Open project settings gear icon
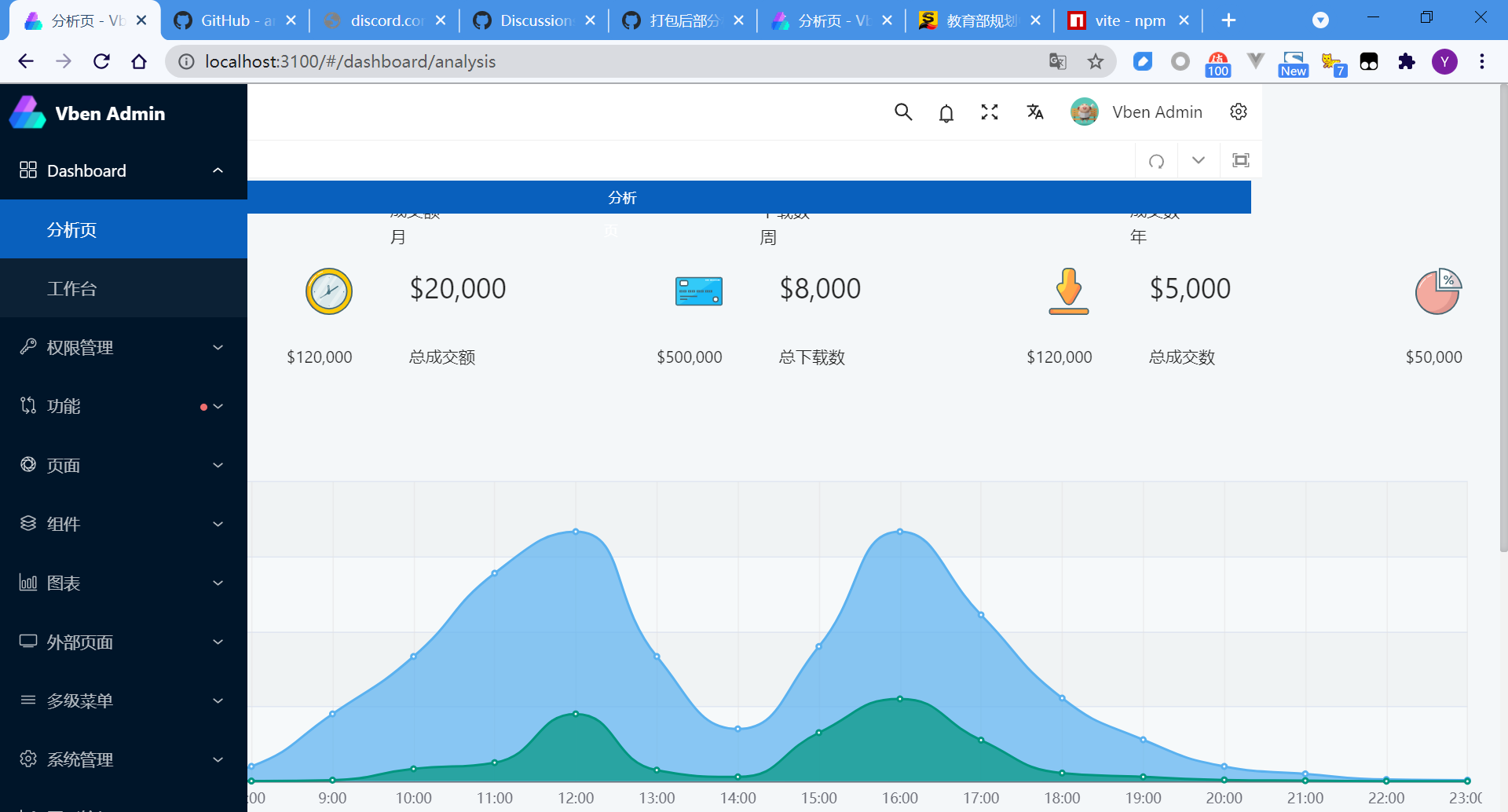 tap(1239, 112)
